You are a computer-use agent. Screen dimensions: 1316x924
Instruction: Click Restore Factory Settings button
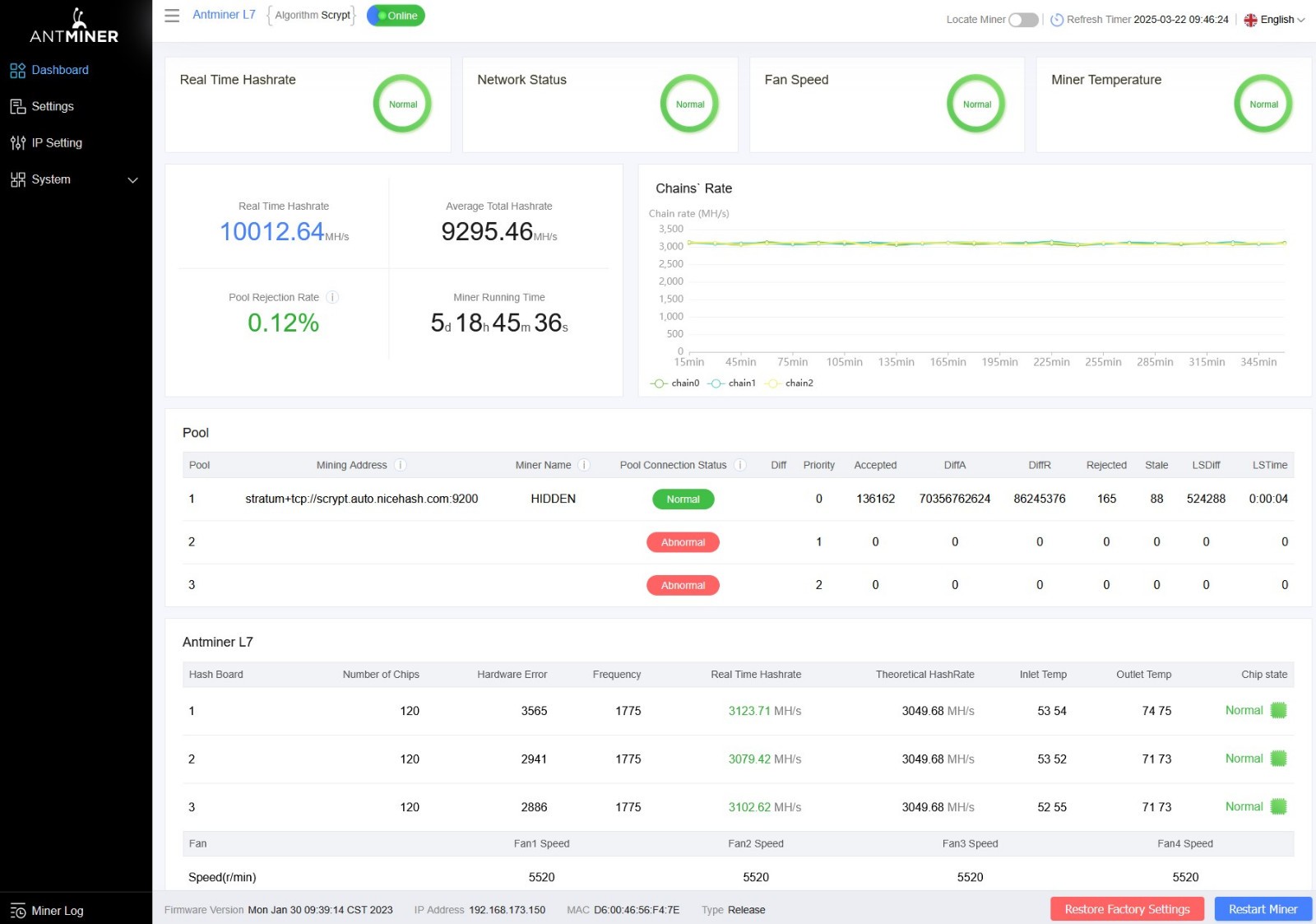(1127, 909)
